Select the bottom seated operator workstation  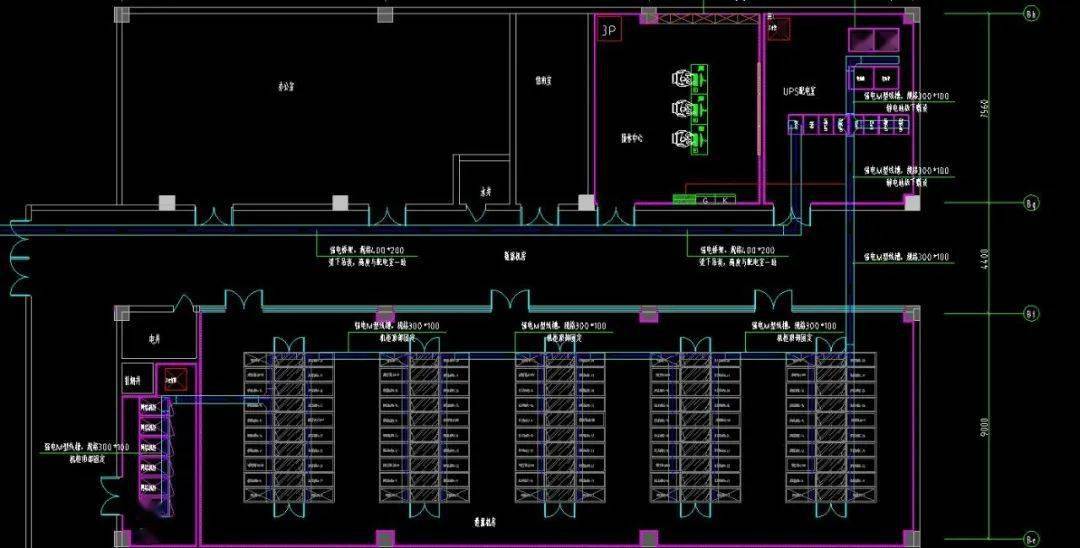click(x=690, y=140)
